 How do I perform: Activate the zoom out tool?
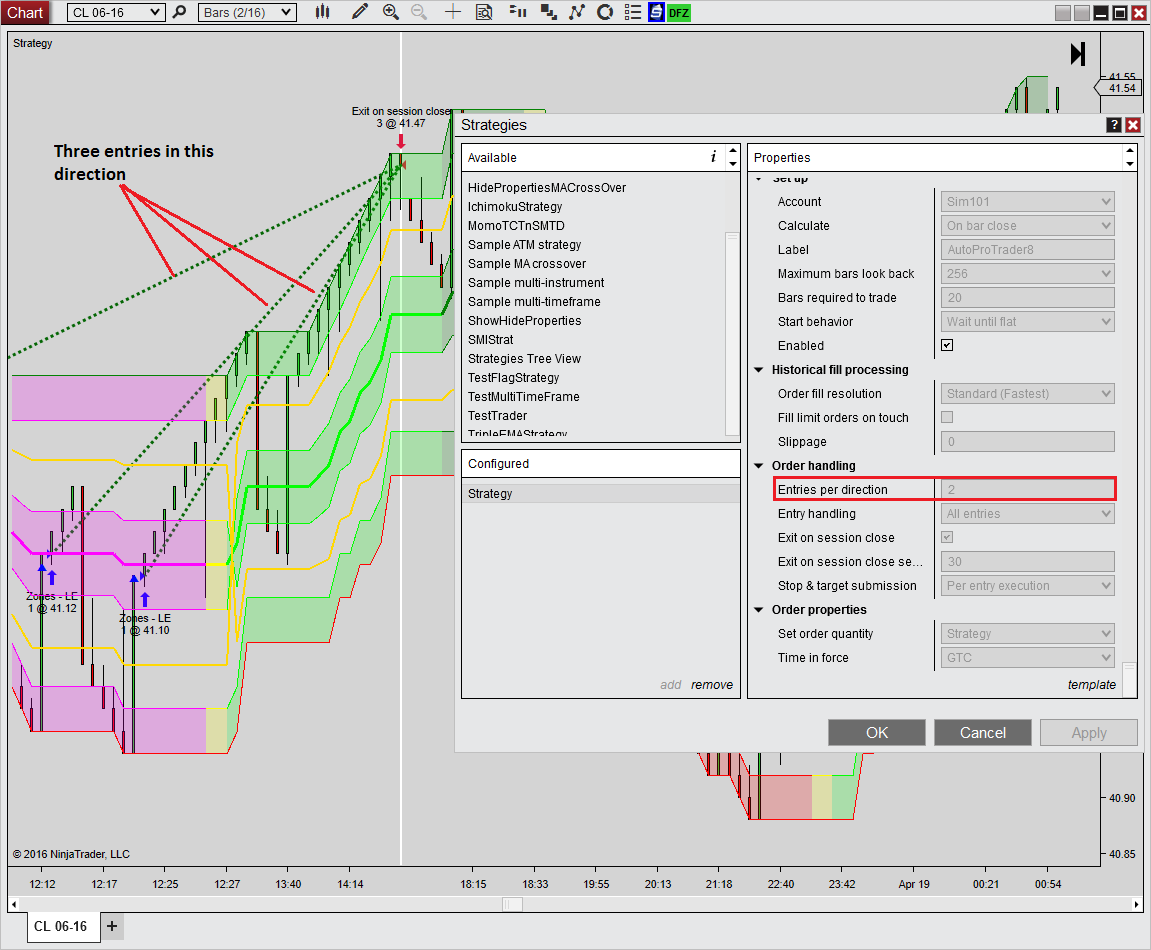[419, 12]
